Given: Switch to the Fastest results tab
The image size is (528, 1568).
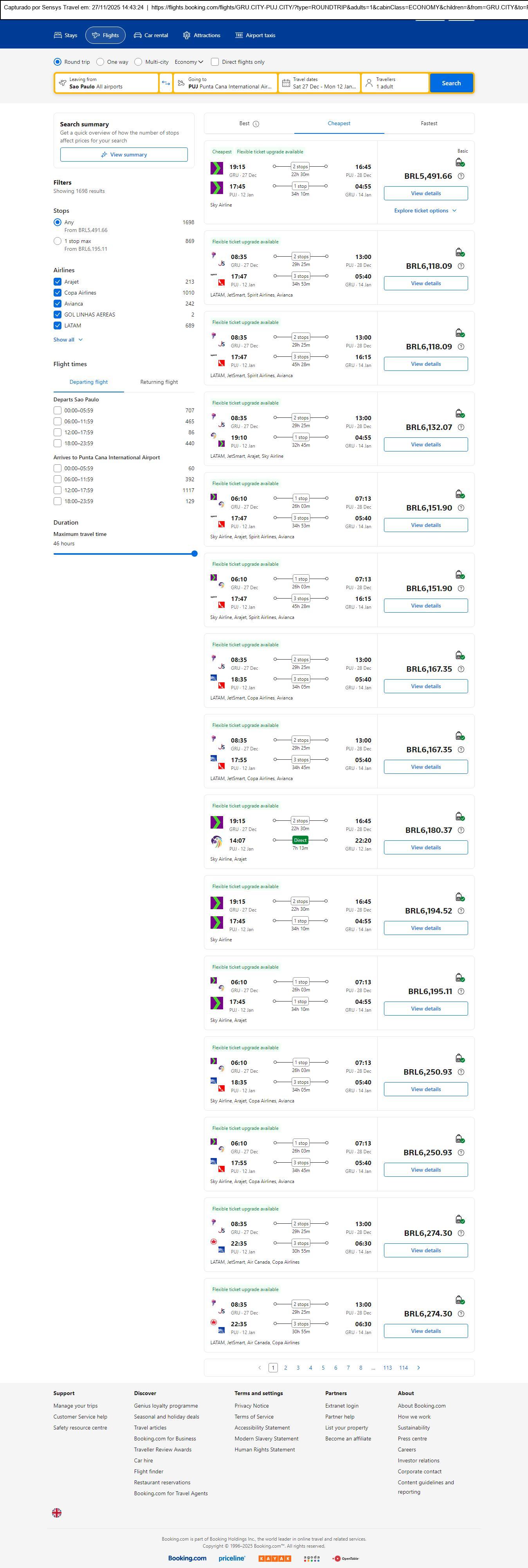Looking at the screenshot, I should 429,124.
